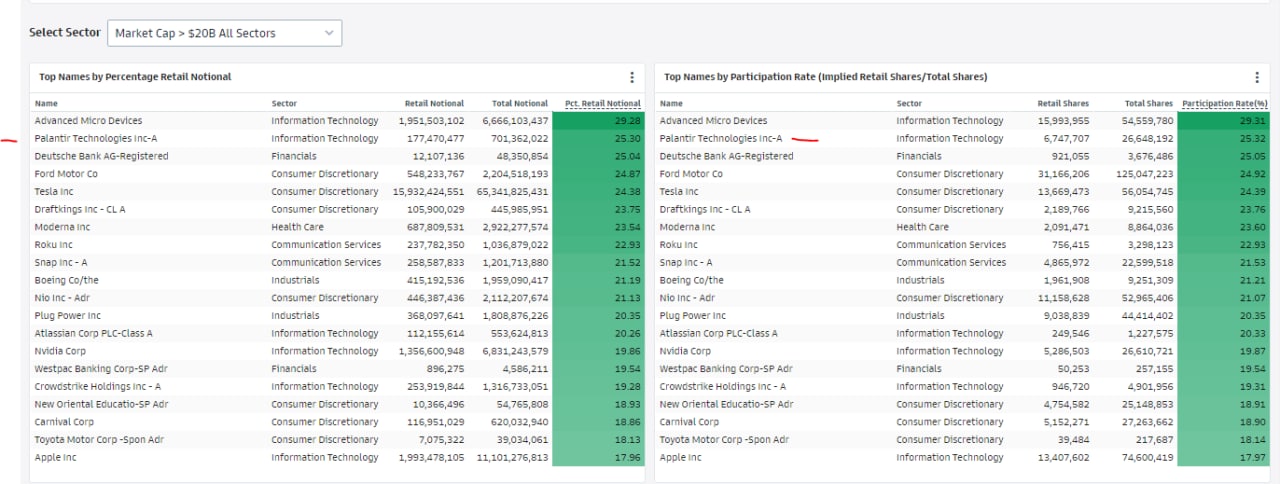1280x484 pixels.
Task: Select Ford Motor Co in right table
Action: point(691,174)
